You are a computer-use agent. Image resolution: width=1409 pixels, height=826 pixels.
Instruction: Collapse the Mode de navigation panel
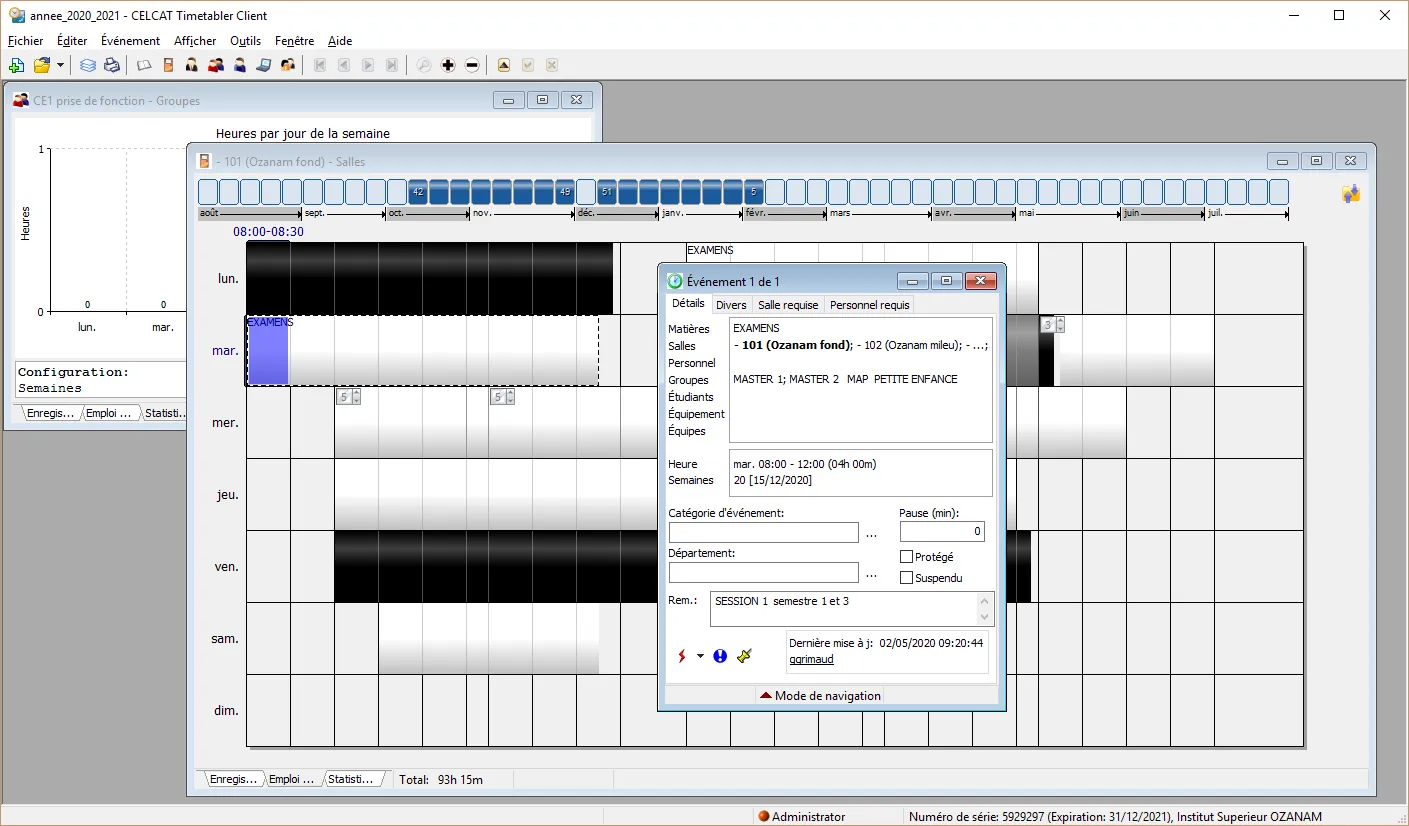tap(819, 695)
